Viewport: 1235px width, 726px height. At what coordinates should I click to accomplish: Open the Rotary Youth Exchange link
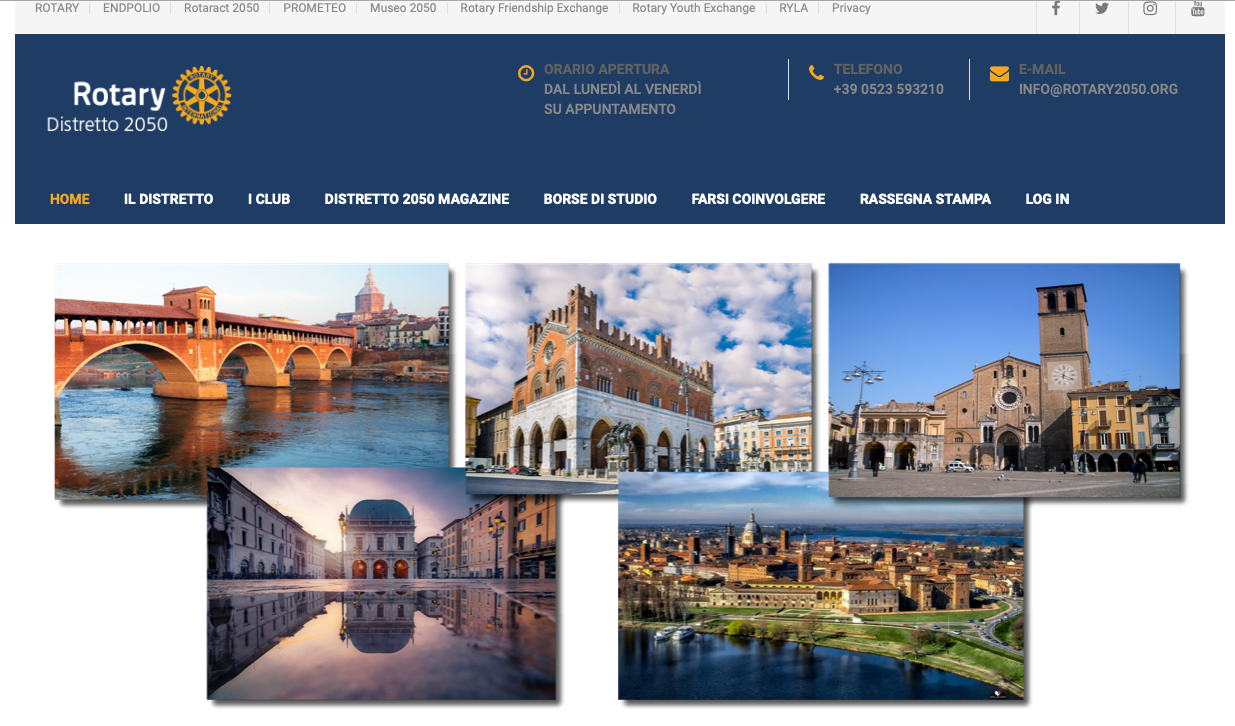(x=694, y=8)
